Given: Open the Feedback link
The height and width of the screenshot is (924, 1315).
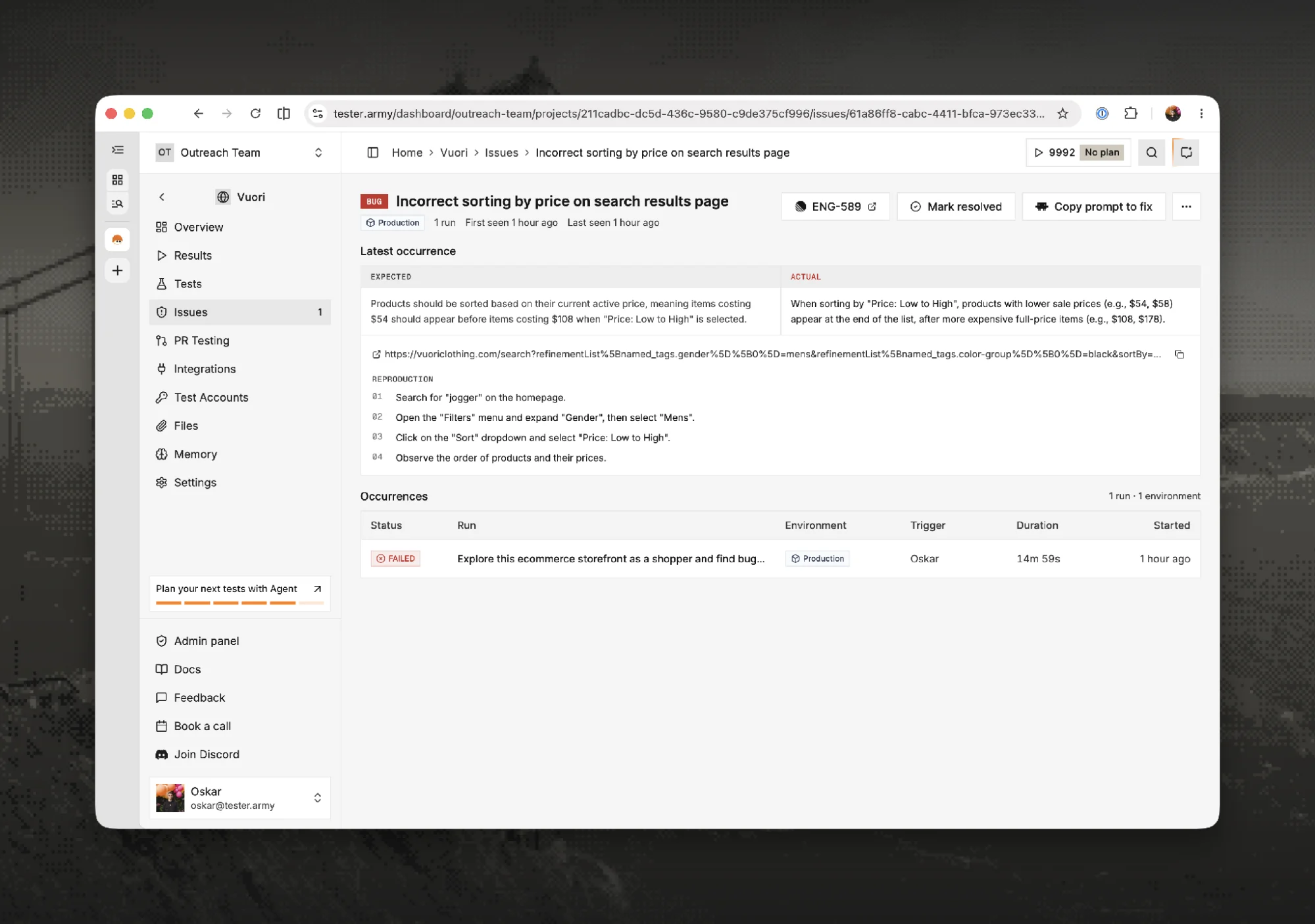Looking at the screenshot, I should (x=240, y=697).
